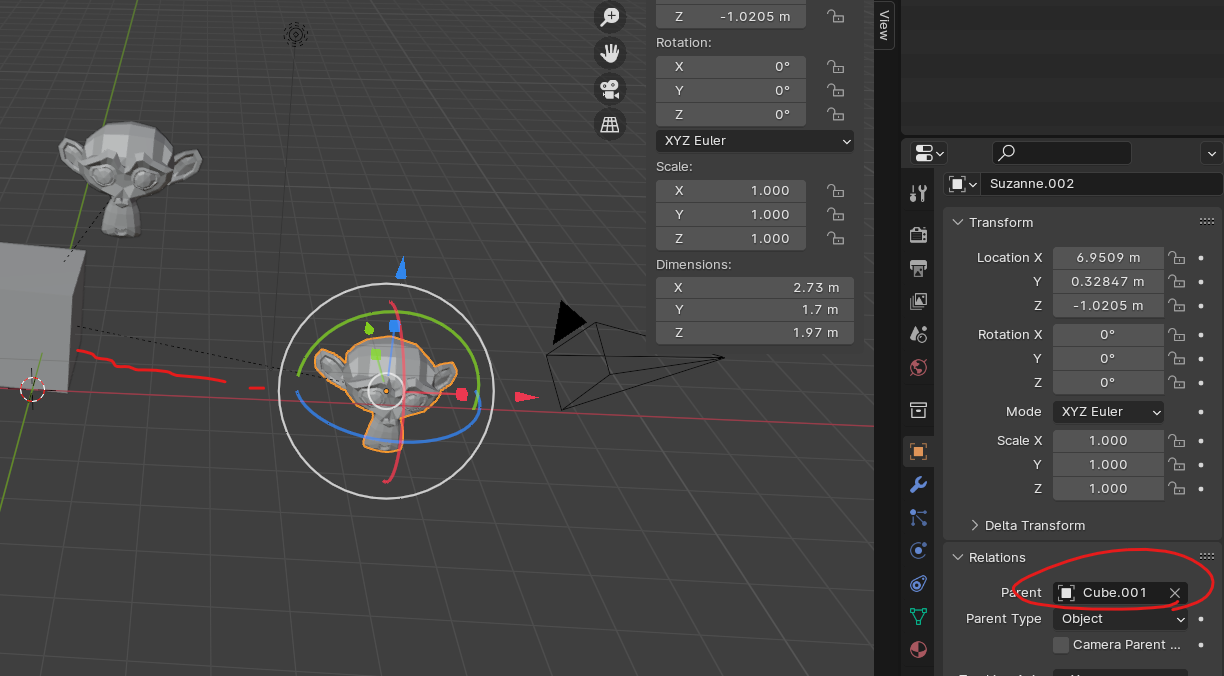This screenshot has height=676, width=1224.
Task: Click the viewport zoom magnifier icon
Action: (x=610, y=16)
